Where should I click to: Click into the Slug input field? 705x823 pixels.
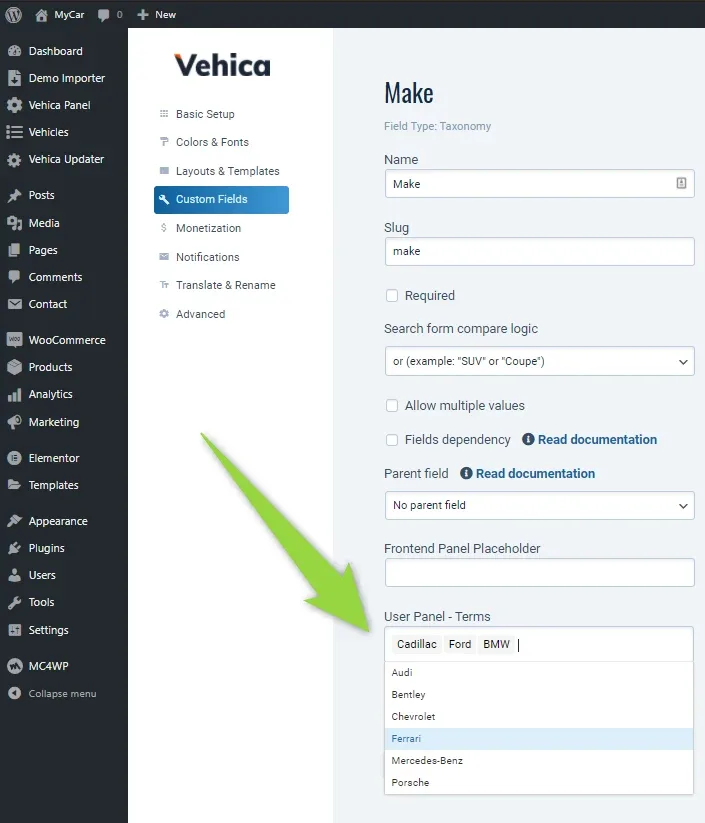pos(540,251)
